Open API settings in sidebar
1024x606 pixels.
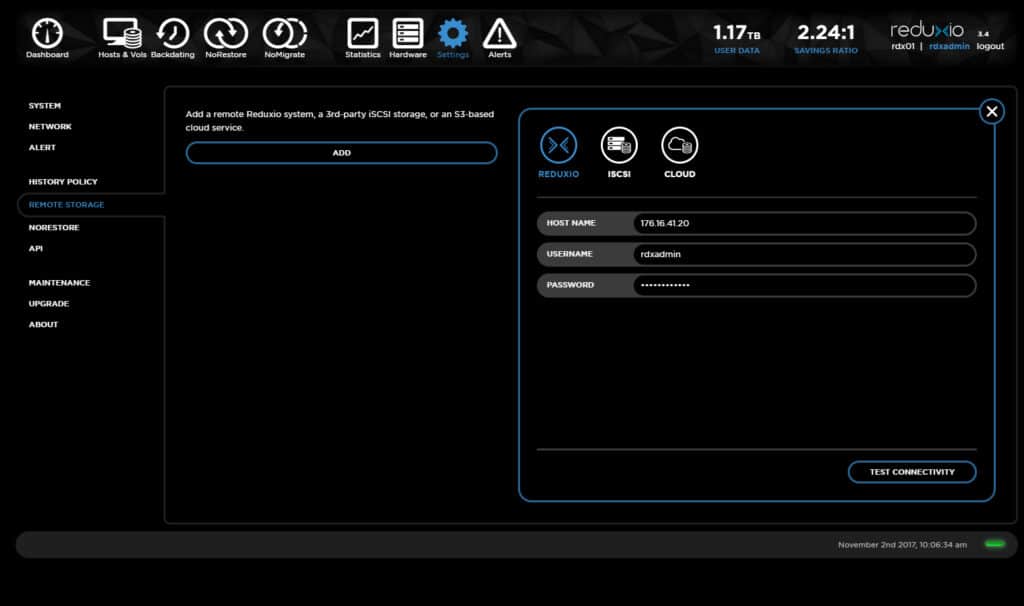coord(35,248)
